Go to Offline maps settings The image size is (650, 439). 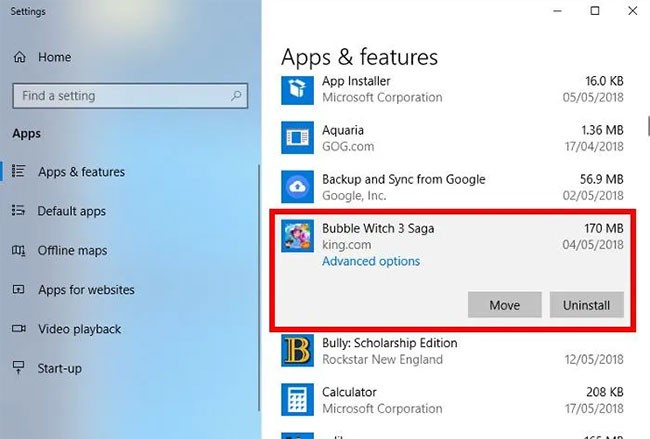point(72,250)
